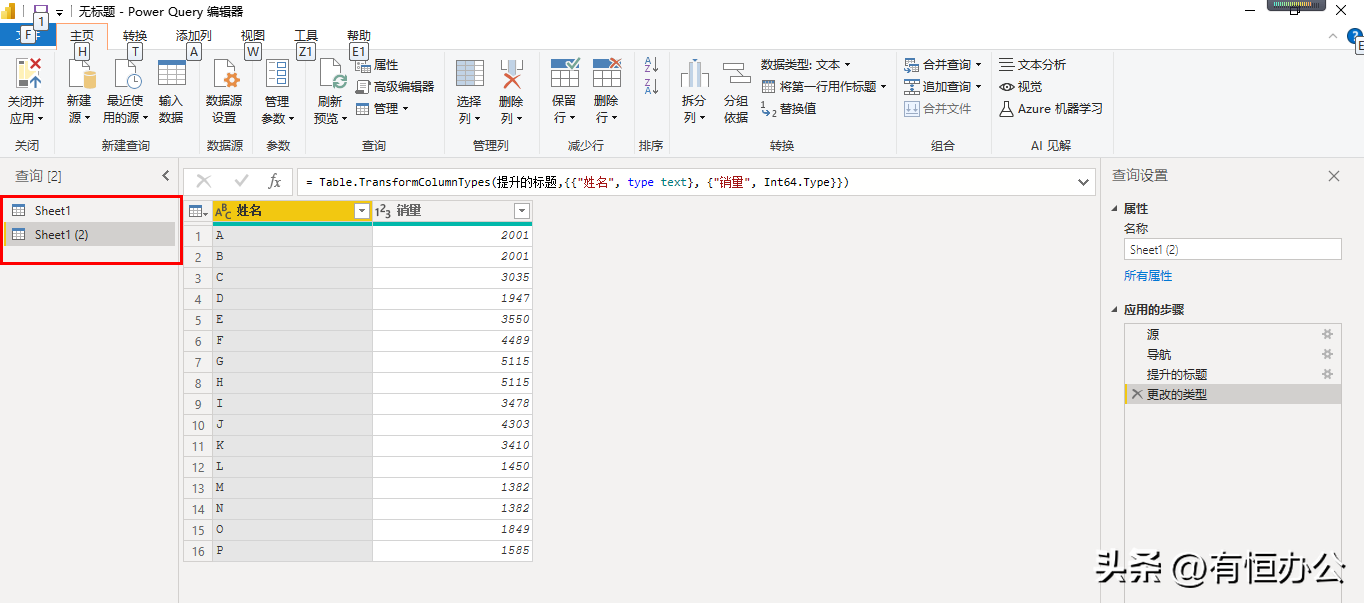Screen dimensions: 1364x603
Task: Switch to the 添加列 (Add Column) tab
Action: pos(194,36)
